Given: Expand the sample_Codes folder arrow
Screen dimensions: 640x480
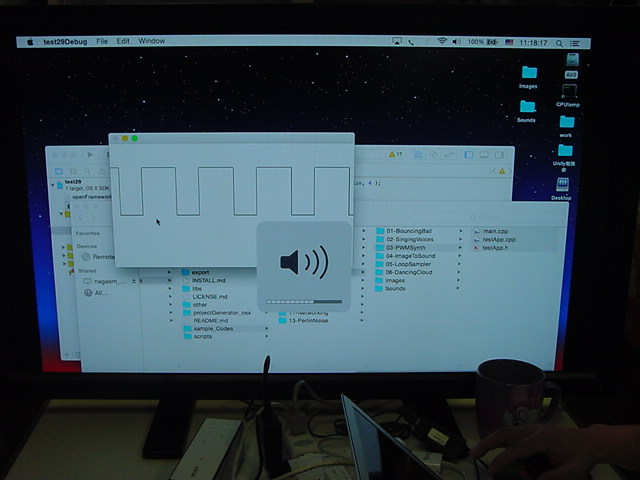Looking at the screenshot, I should pos(267,328).
